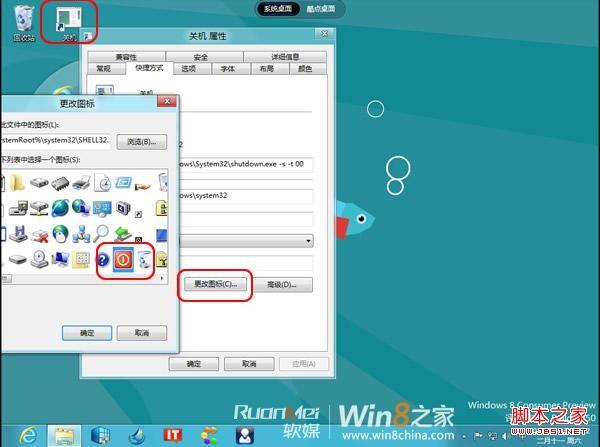Image resolution: width=600 pixels, height=447 pixels.
Task: Click the contact person icon on taskbar
Action: point(245,436)
